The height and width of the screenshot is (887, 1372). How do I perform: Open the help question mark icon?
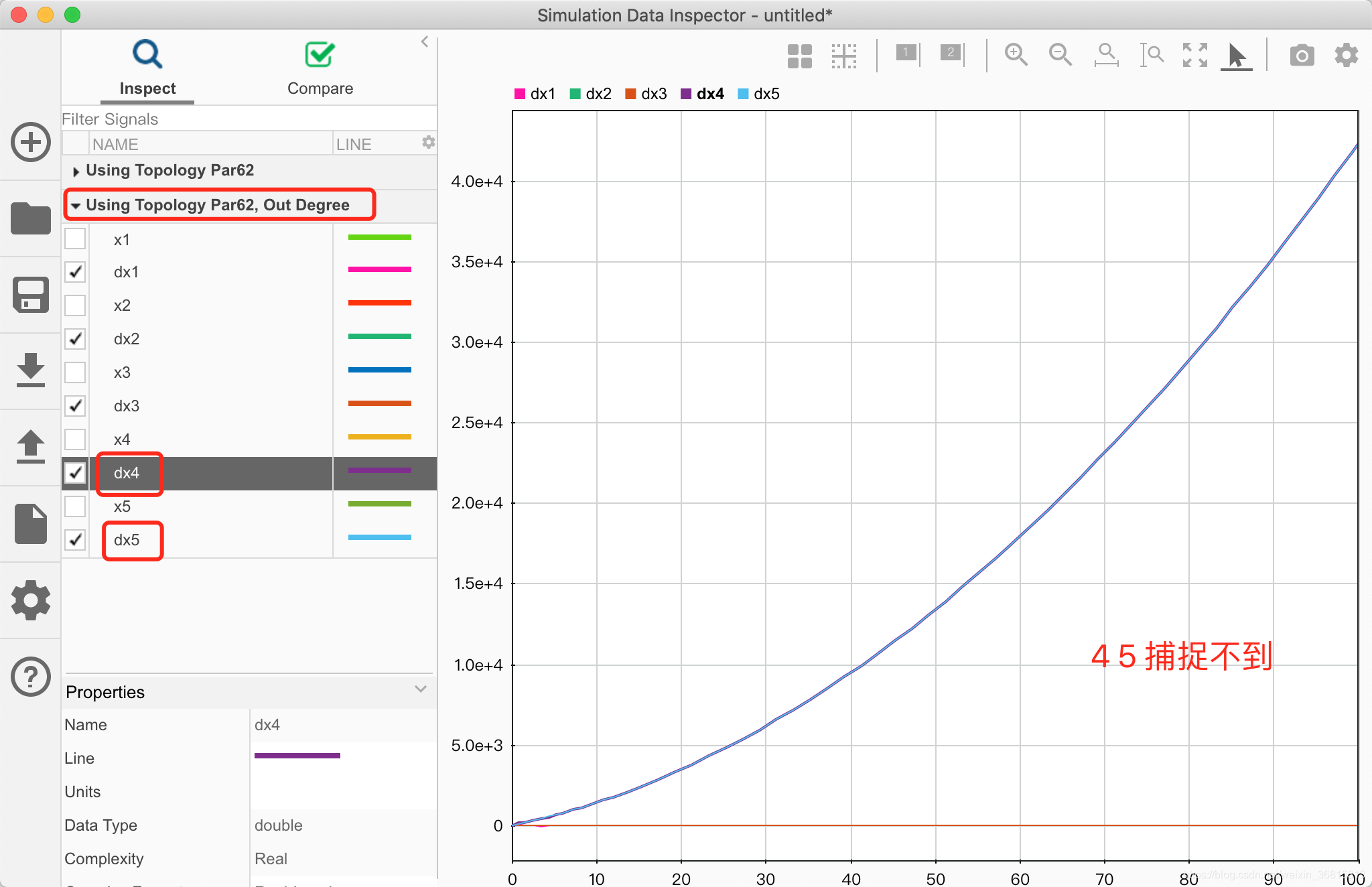[x=31, y=677]
